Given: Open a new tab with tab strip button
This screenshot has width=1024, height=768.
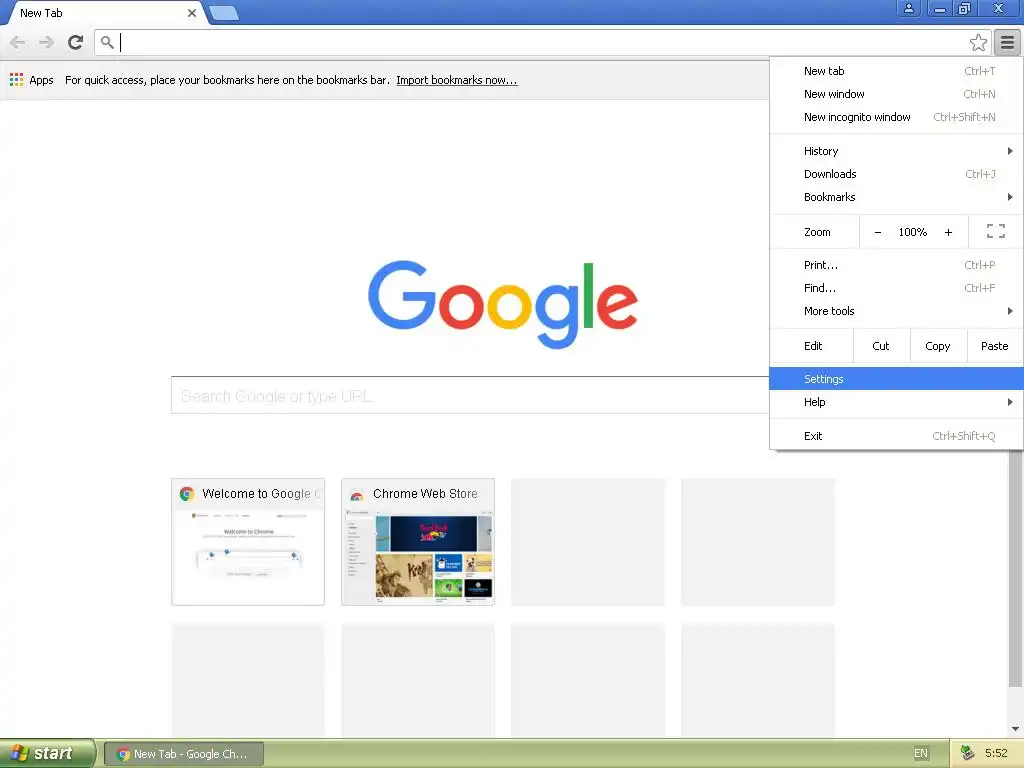Looking at the screenshot, I should point(224,13).
